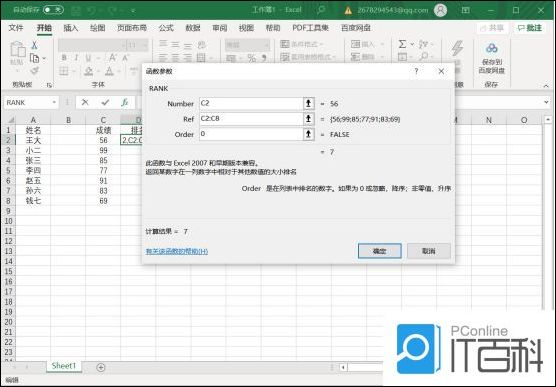
Task: Click the Find magnifier icon in ribbon
Action: (x=423, y=57)
